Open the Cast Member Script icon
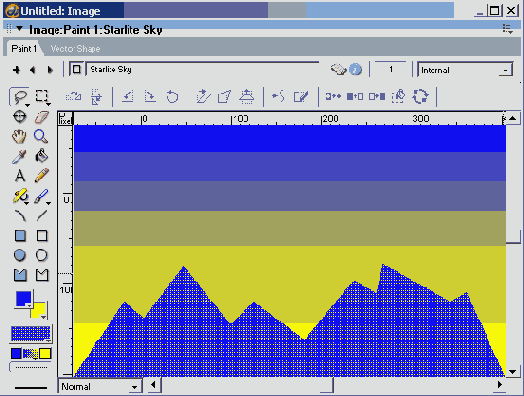This screenshot has width=524, height=396. click(x=339, y=70)
